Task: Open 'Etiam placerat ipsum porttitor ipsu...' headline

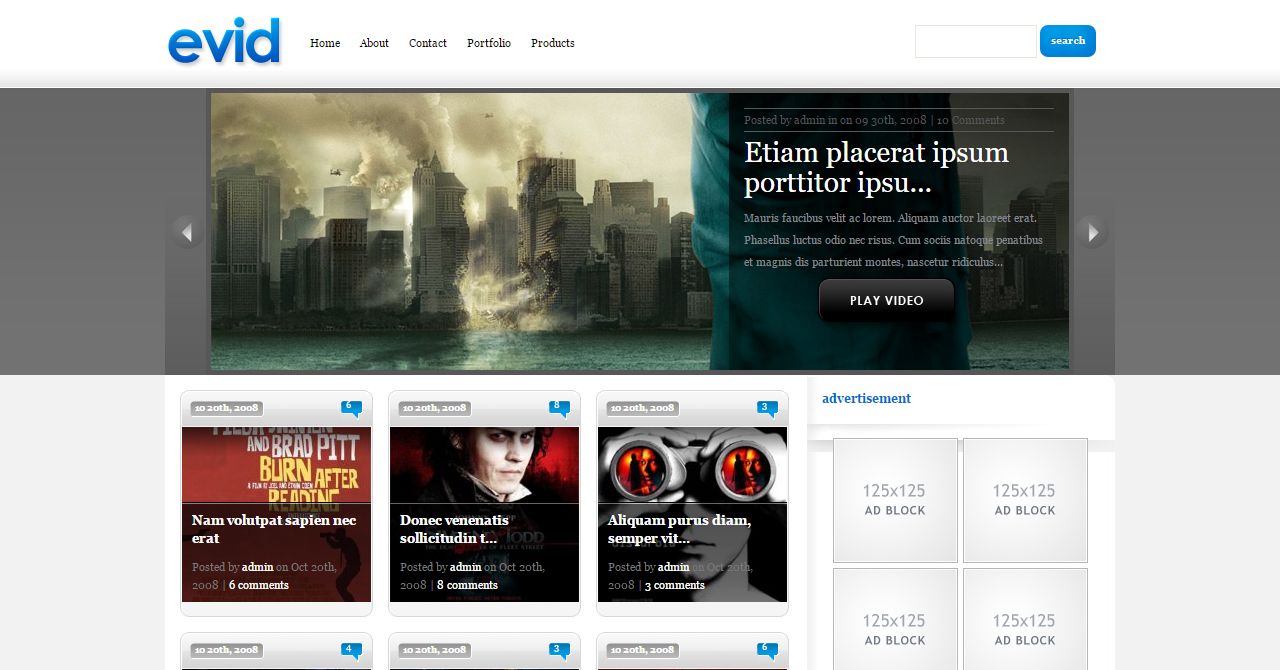Action: (876, 167)
